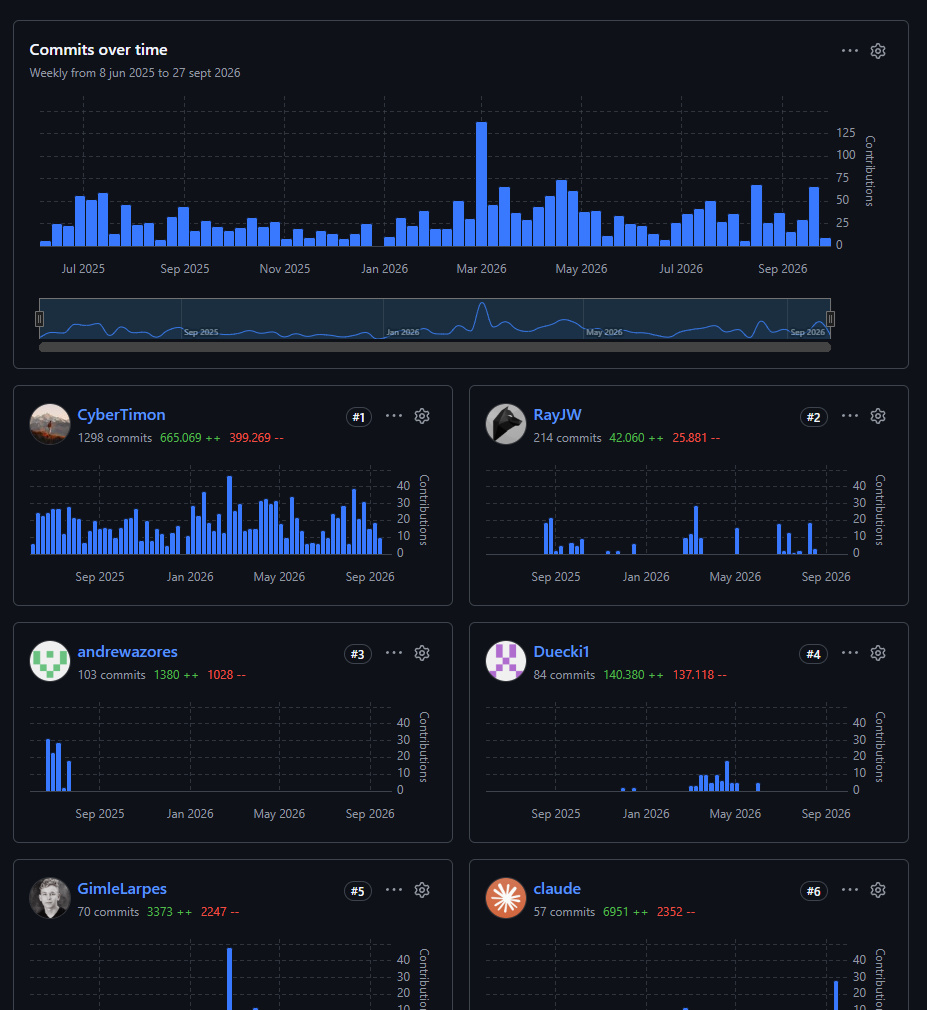Open the more options menu on claude's card
Image resolution: width=927 pixels, height=1010 pixels.
850,890
